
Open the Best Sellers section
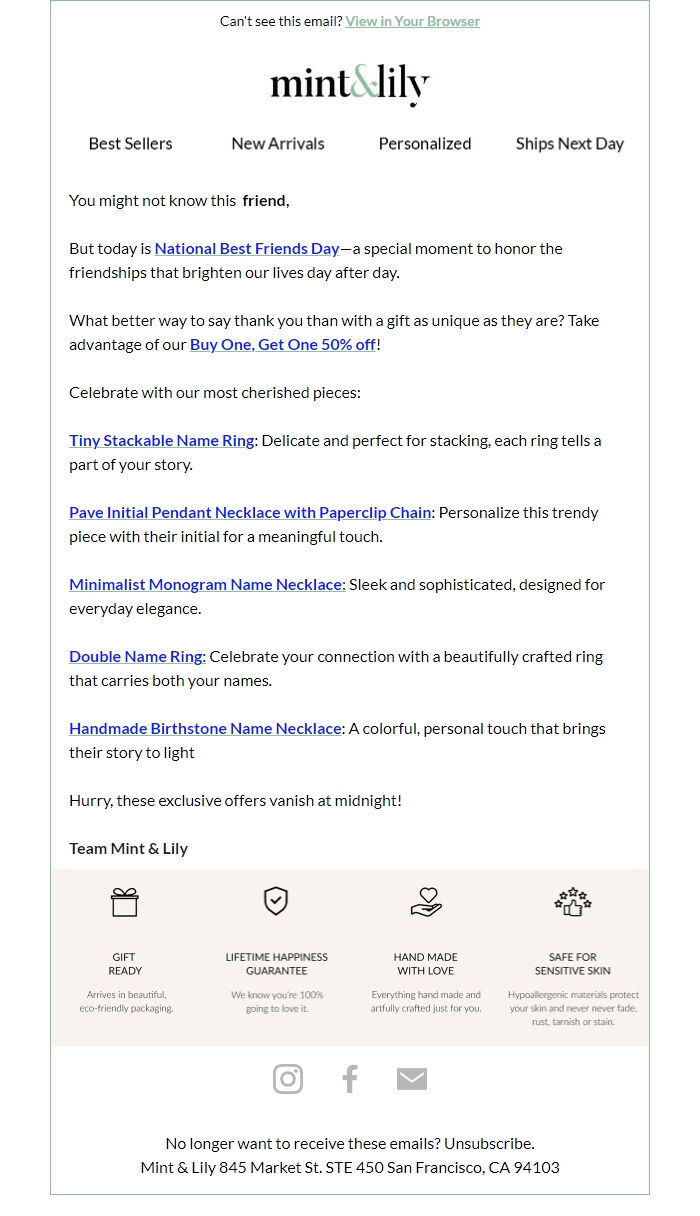[x=130, y=143]
